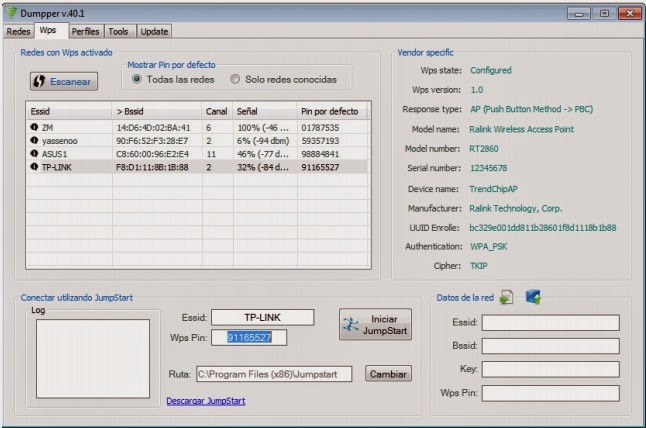Viewport: 646px width, 428px height.
Task: Click the RT2860 model number value
Action: coord(484,149)
